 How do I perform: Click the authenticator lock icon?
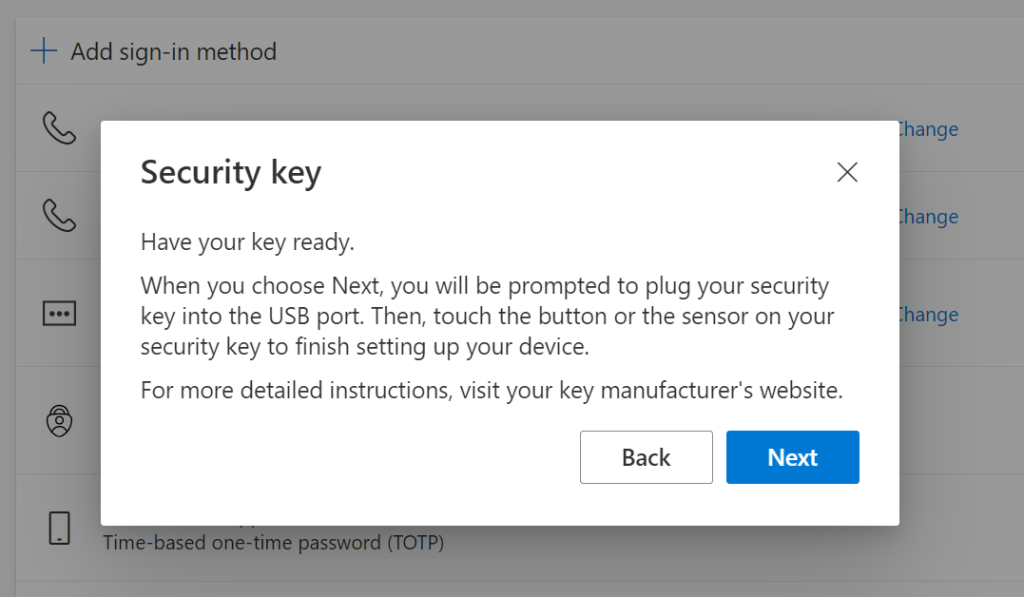click(59, 420)
